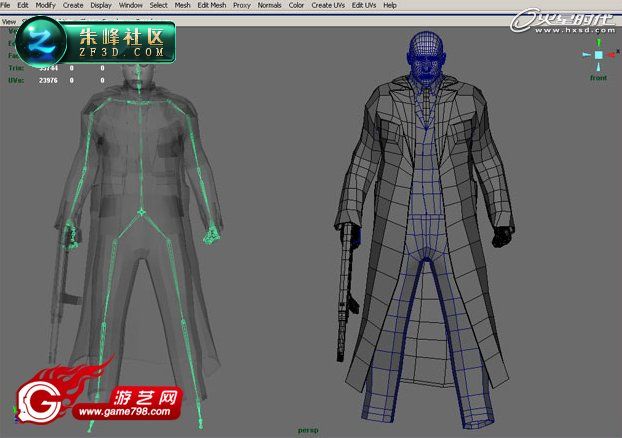The width and height of the screenshot is (622, 438).
Task: Open the Modify menu
Action: click(46, 5)
